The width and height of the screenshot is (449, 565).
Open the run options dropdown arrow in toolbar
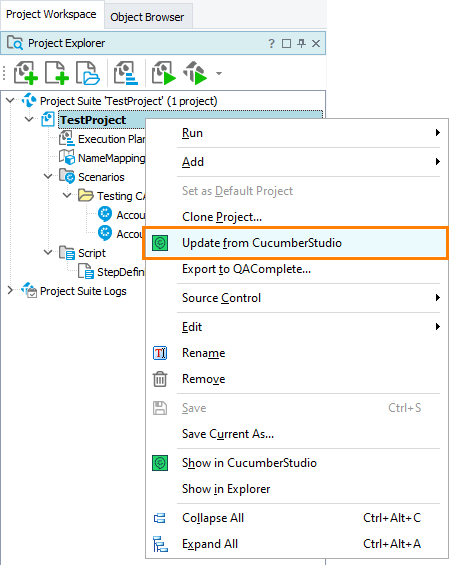[219, 73]
